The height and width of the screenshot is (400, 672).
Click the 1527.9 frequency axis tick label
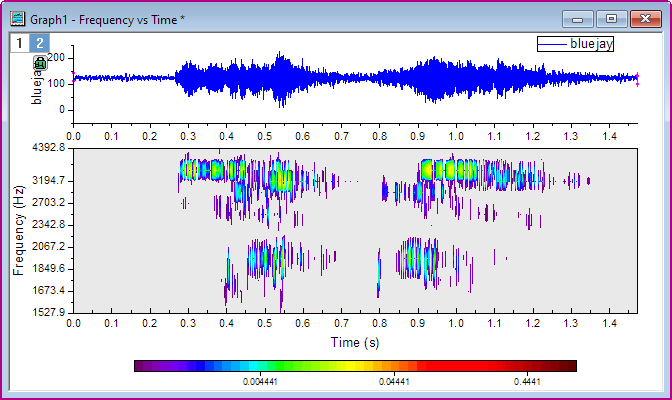pyautogui.click(x=48, y=312)
